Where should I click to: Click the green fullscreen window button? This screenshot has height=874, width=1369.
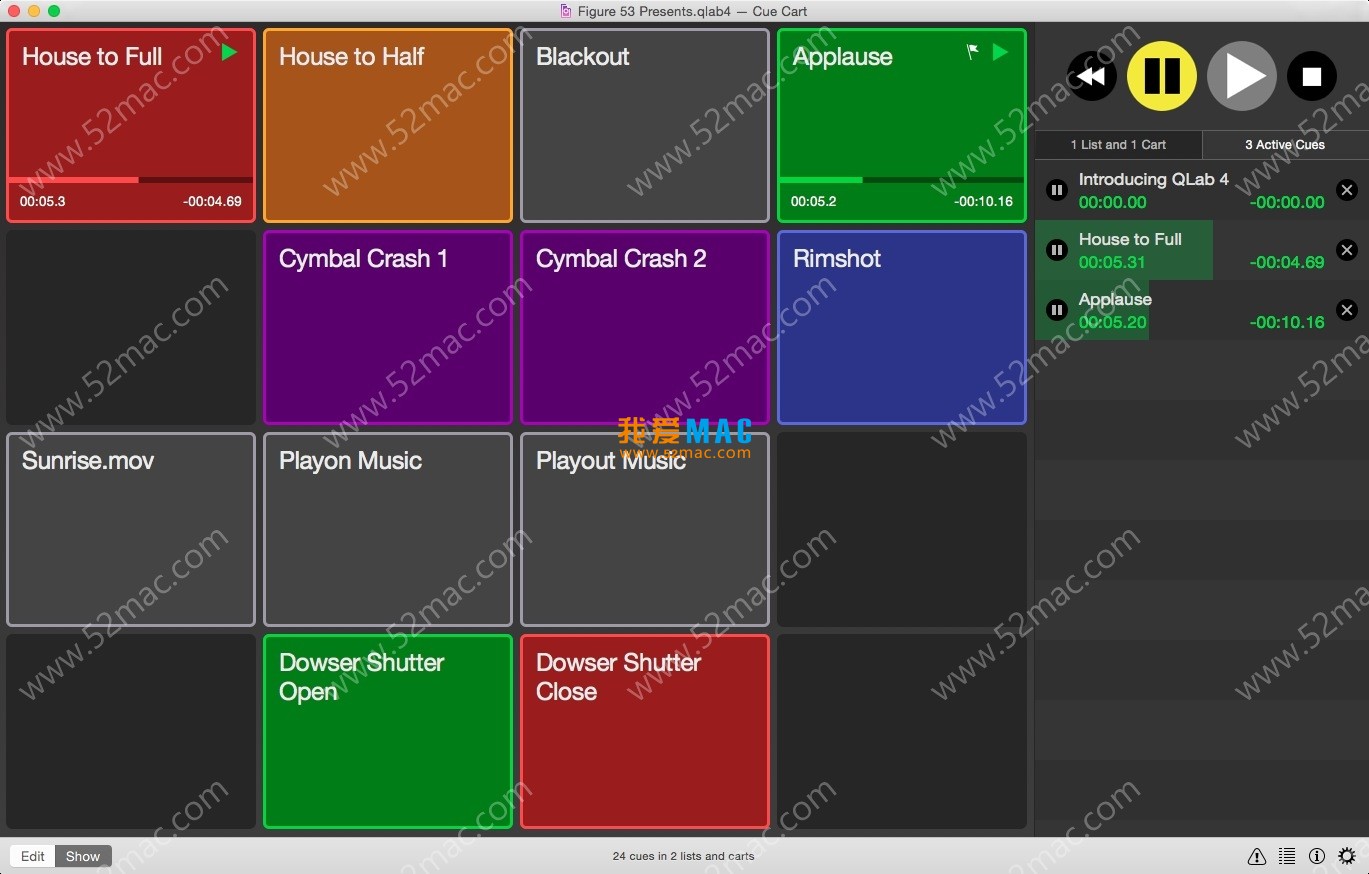coord(54,11)
